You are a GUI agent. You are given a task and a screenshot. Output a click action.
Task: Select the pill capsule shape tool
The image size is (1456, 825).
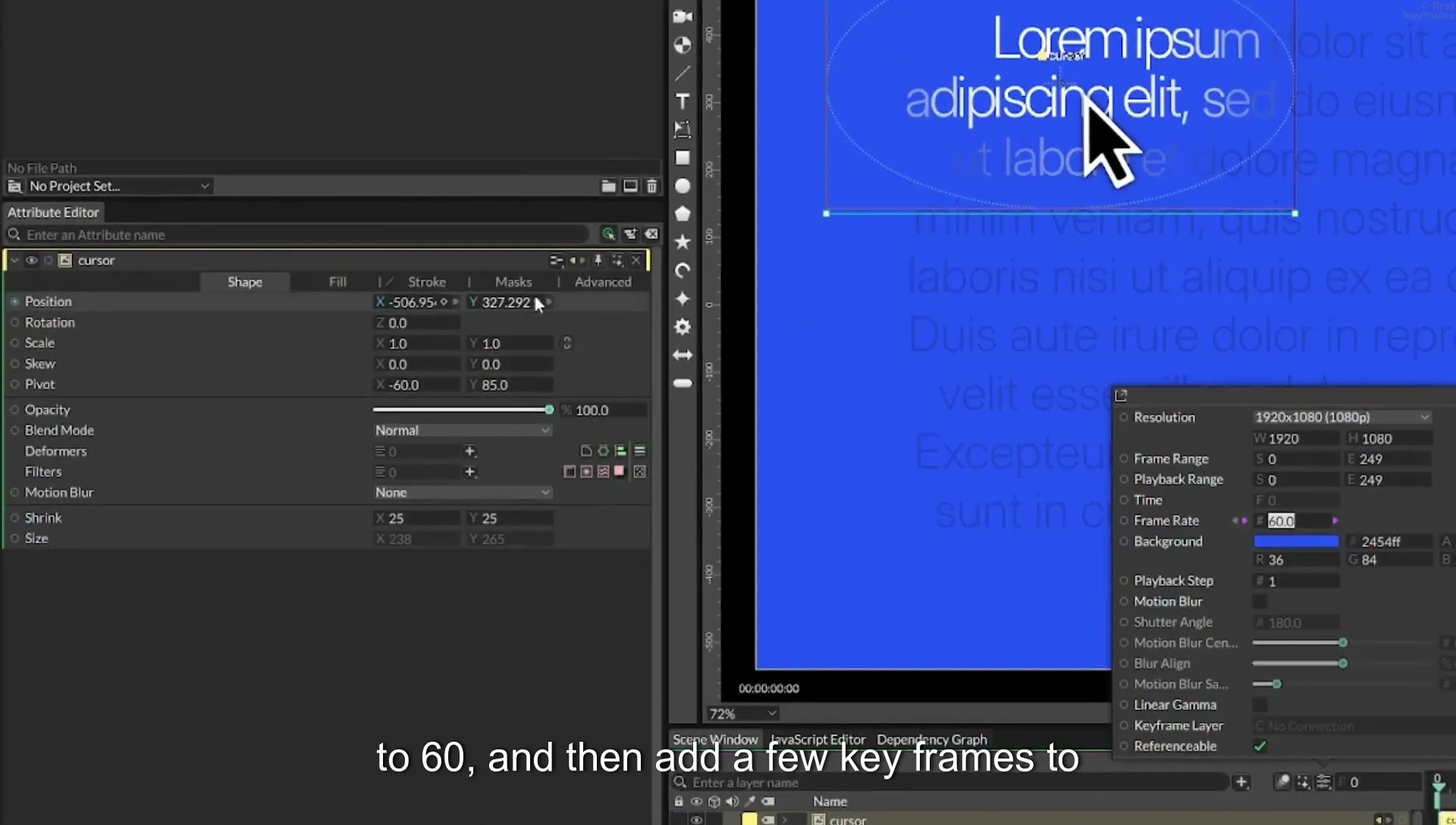682,384
